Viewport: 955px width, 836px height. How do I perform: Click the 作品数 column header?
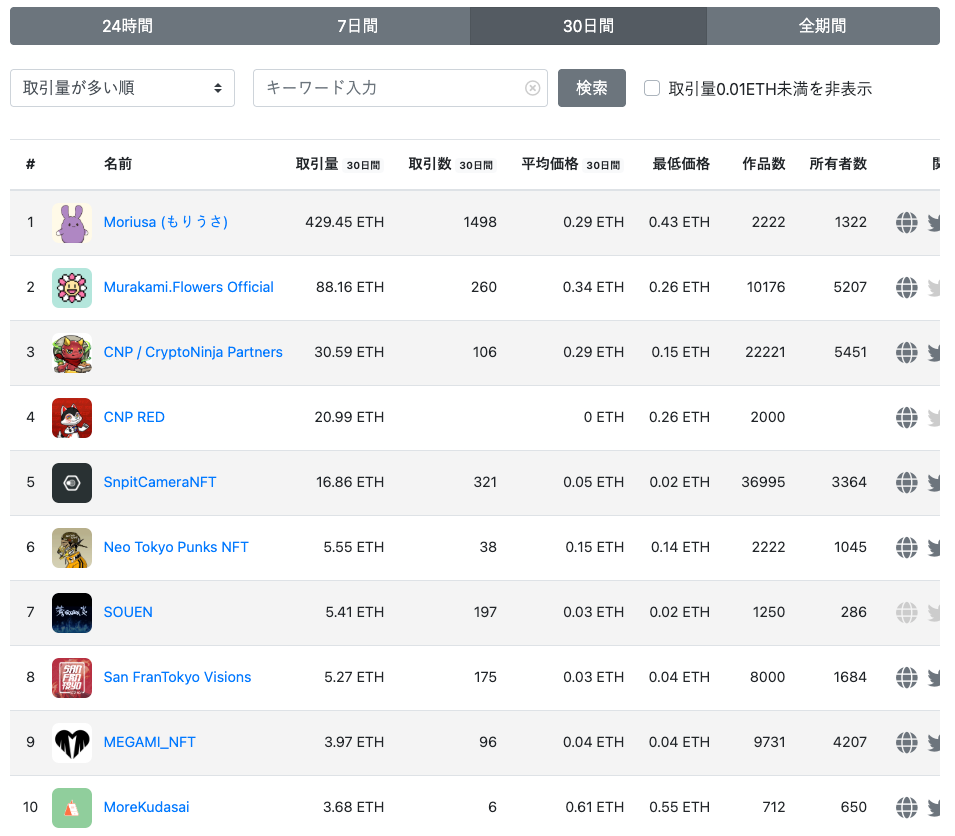[764, 164]
